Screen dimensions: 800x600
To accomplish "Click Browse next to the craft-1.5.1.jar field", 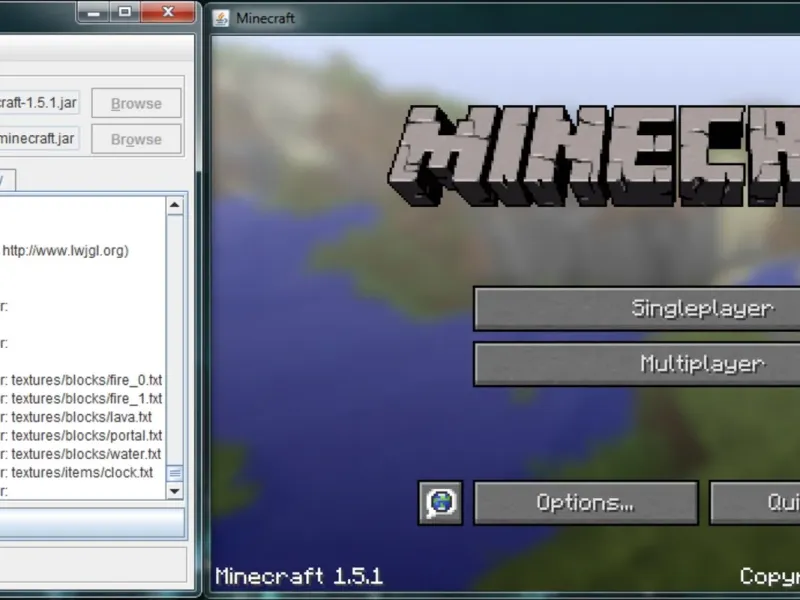I will coord(136,103).
